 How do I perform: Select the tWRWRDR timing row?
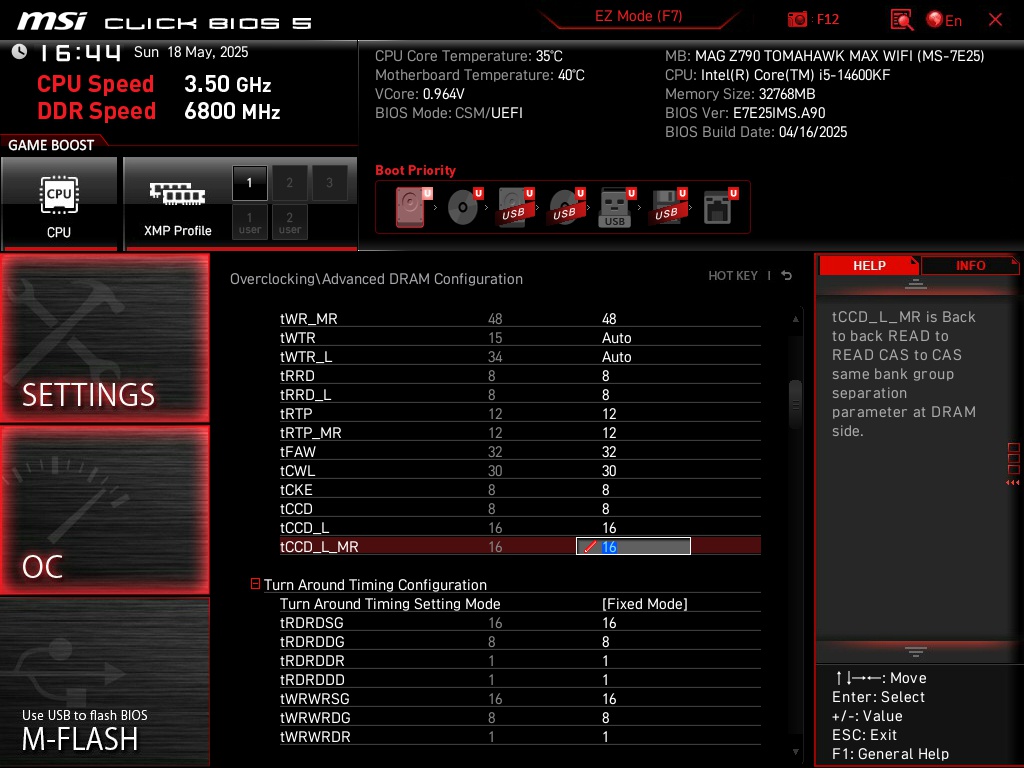[x=520, y=736]
